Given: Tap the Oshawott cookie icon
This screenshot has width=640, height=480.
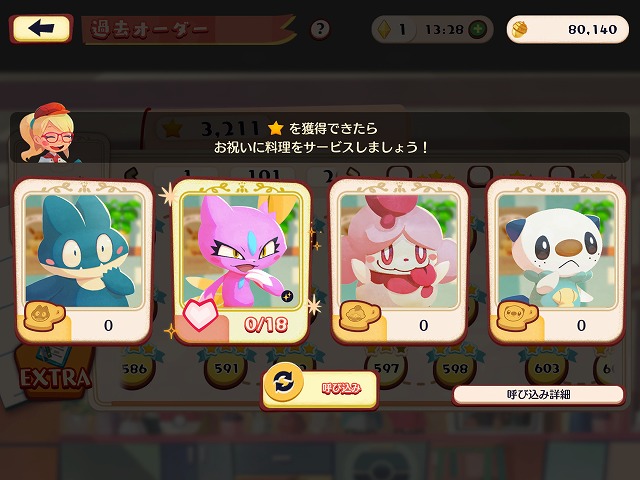Looking at the screenshot, I should point(517,316).
